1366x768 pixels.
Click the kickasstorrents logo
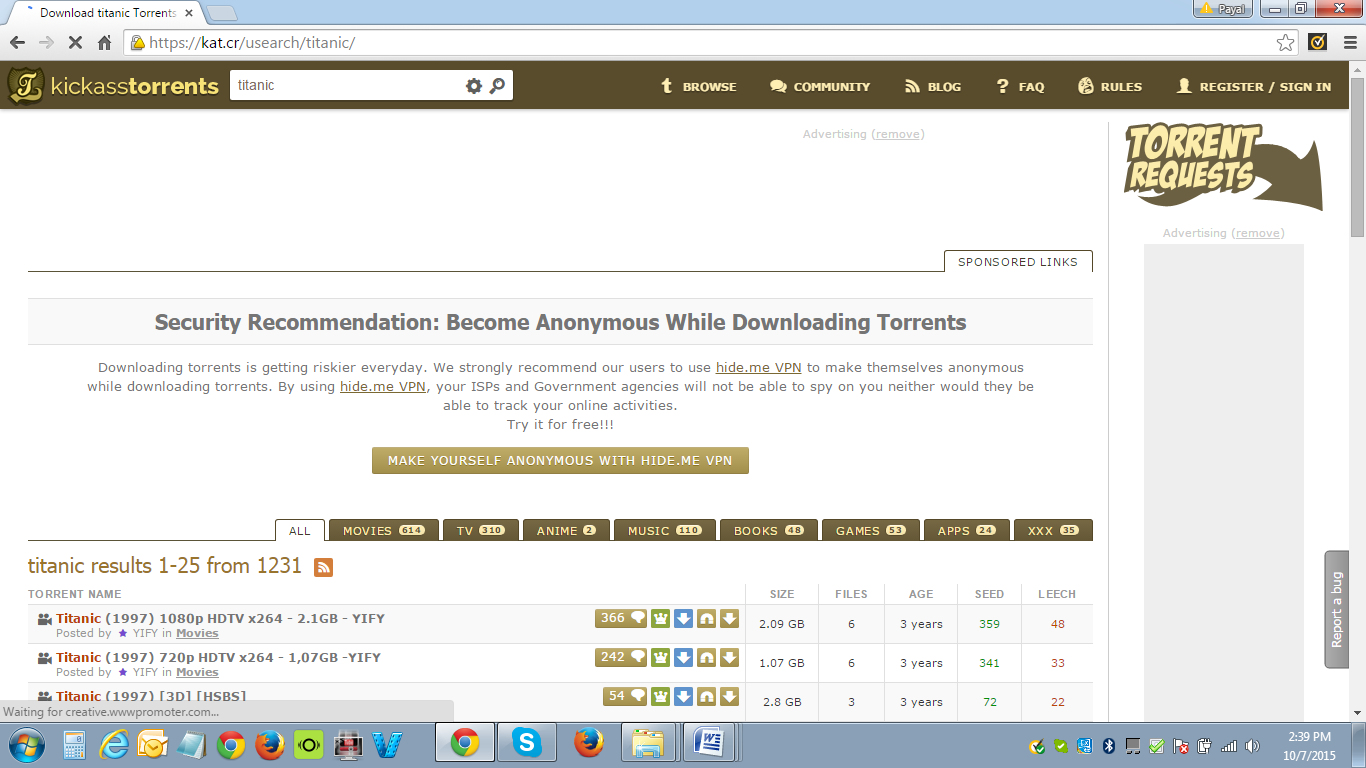113,85
